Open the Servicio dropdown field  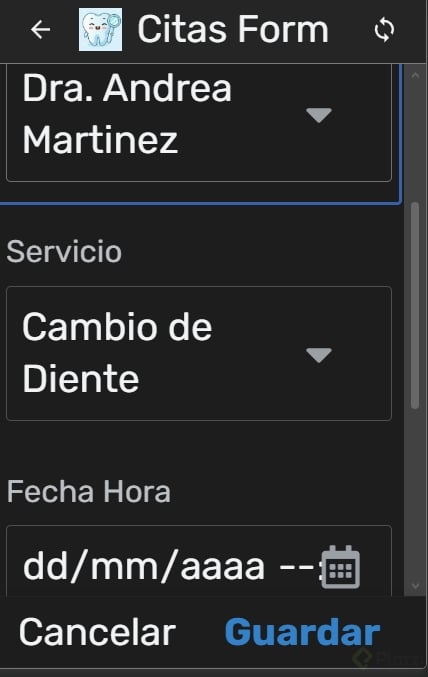[199, 353]
